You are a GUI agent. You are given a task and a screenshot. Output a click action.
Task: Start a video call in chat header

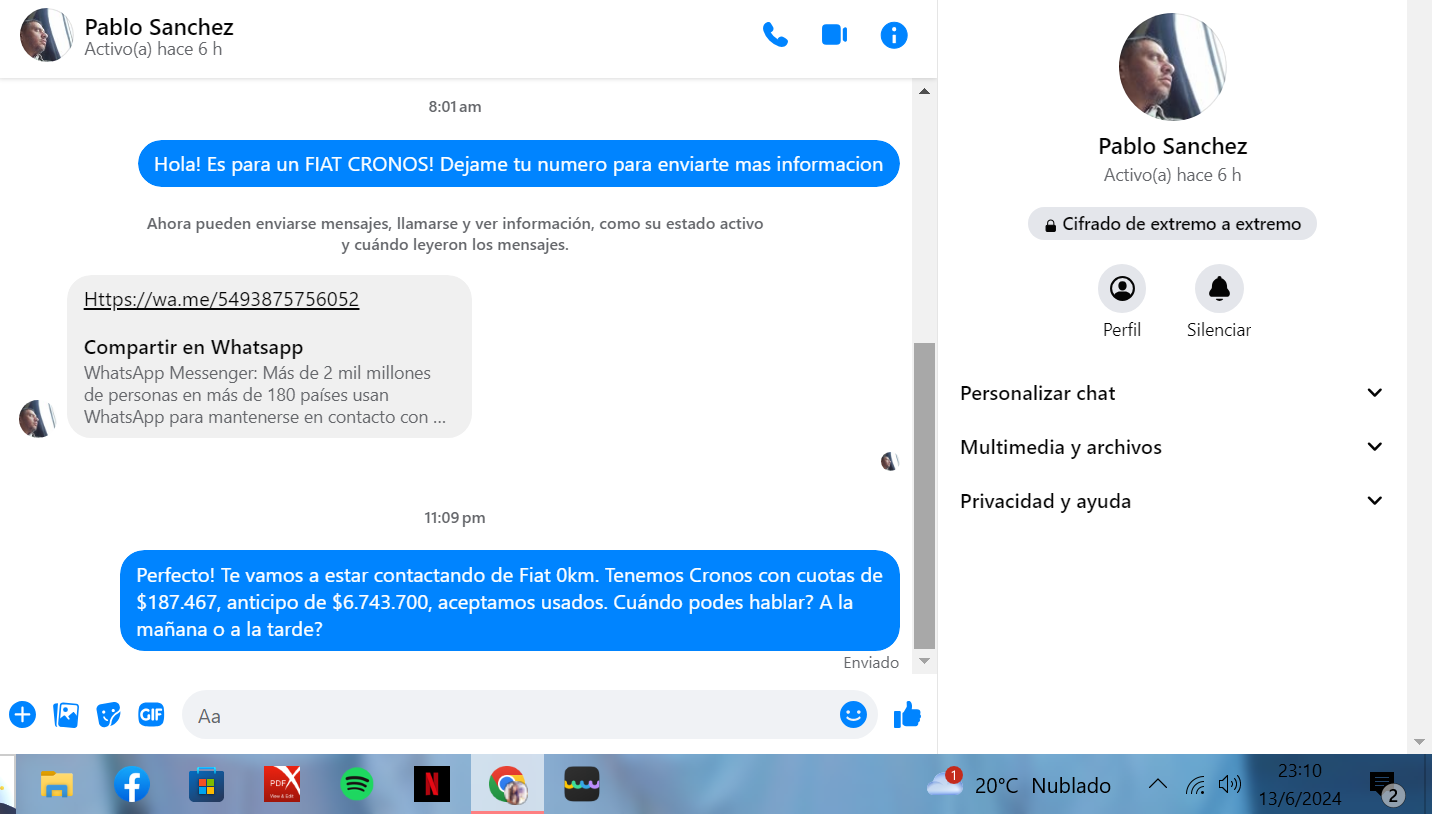tap(834, 35)
